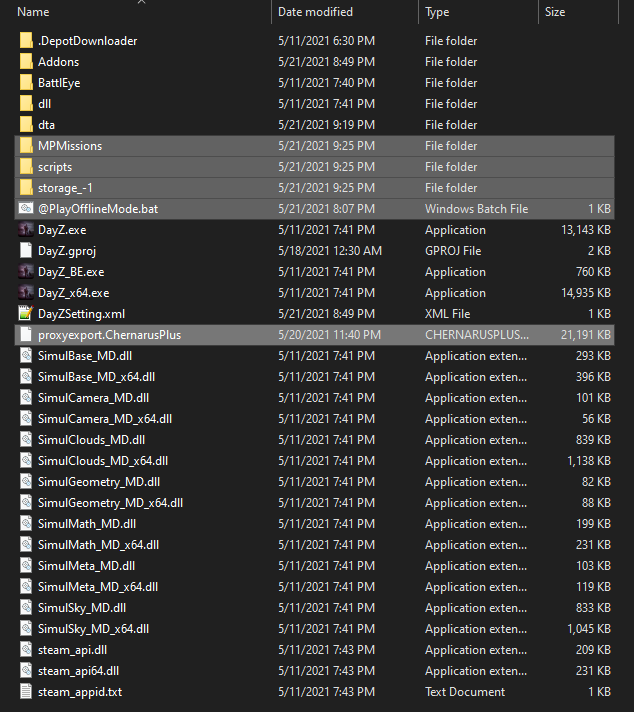This screenshot has width=634, height=712.
Task: Click the steam_api64.dll file icon
Action: tap(26, 671)
